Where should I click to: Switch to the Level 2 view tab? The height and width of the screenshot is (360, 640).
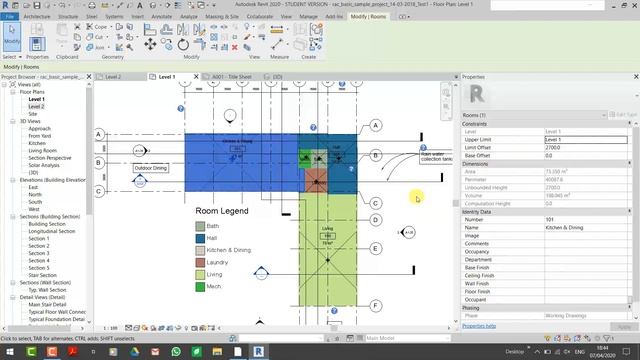(x=113, y=77)
